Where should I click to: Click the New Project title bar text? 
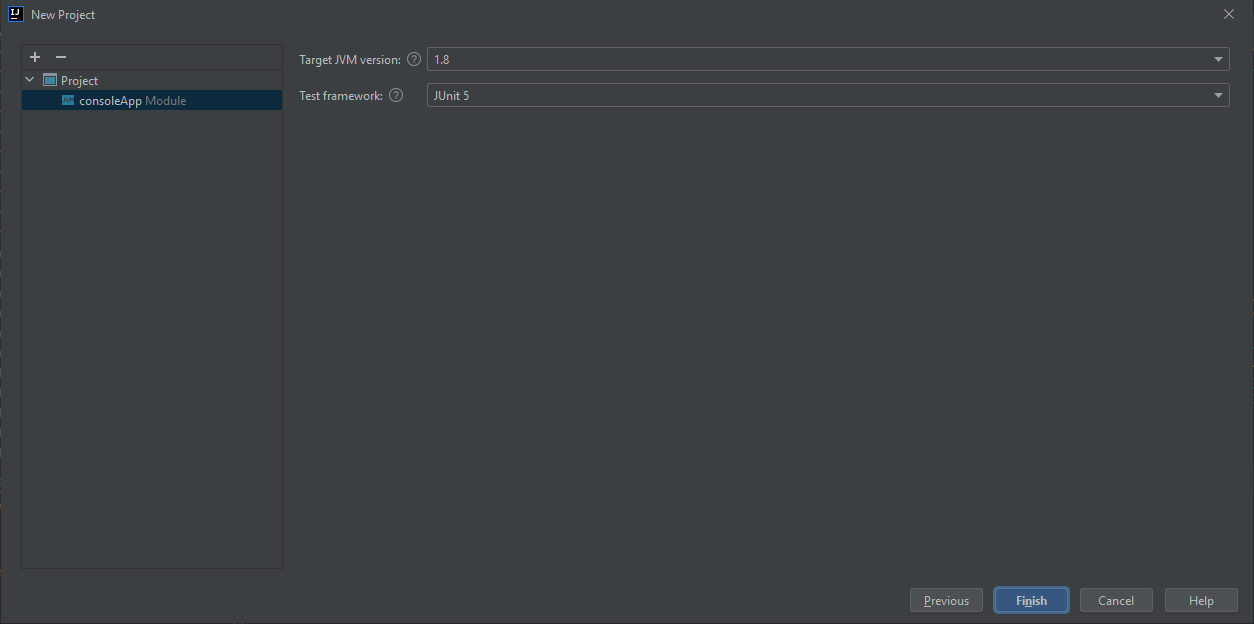63,15
